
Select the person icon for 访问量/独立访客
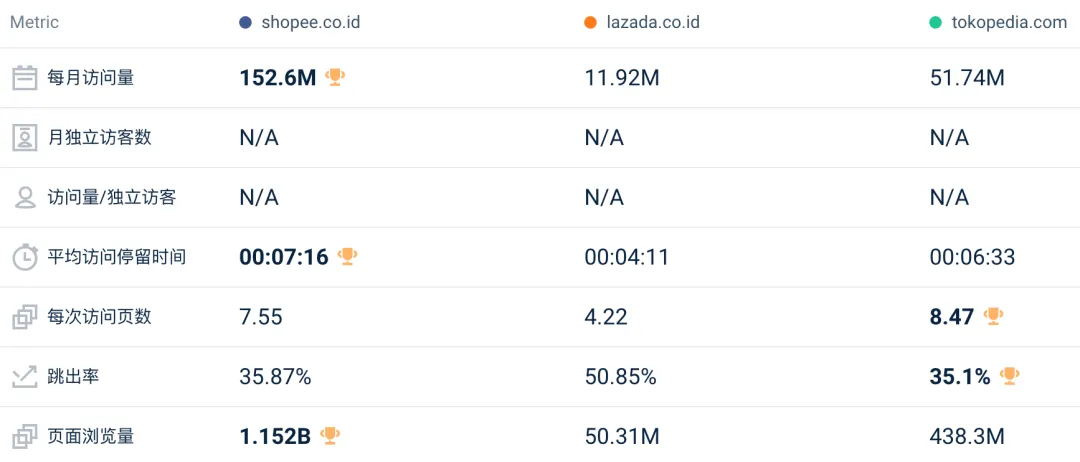pos(25,198)
